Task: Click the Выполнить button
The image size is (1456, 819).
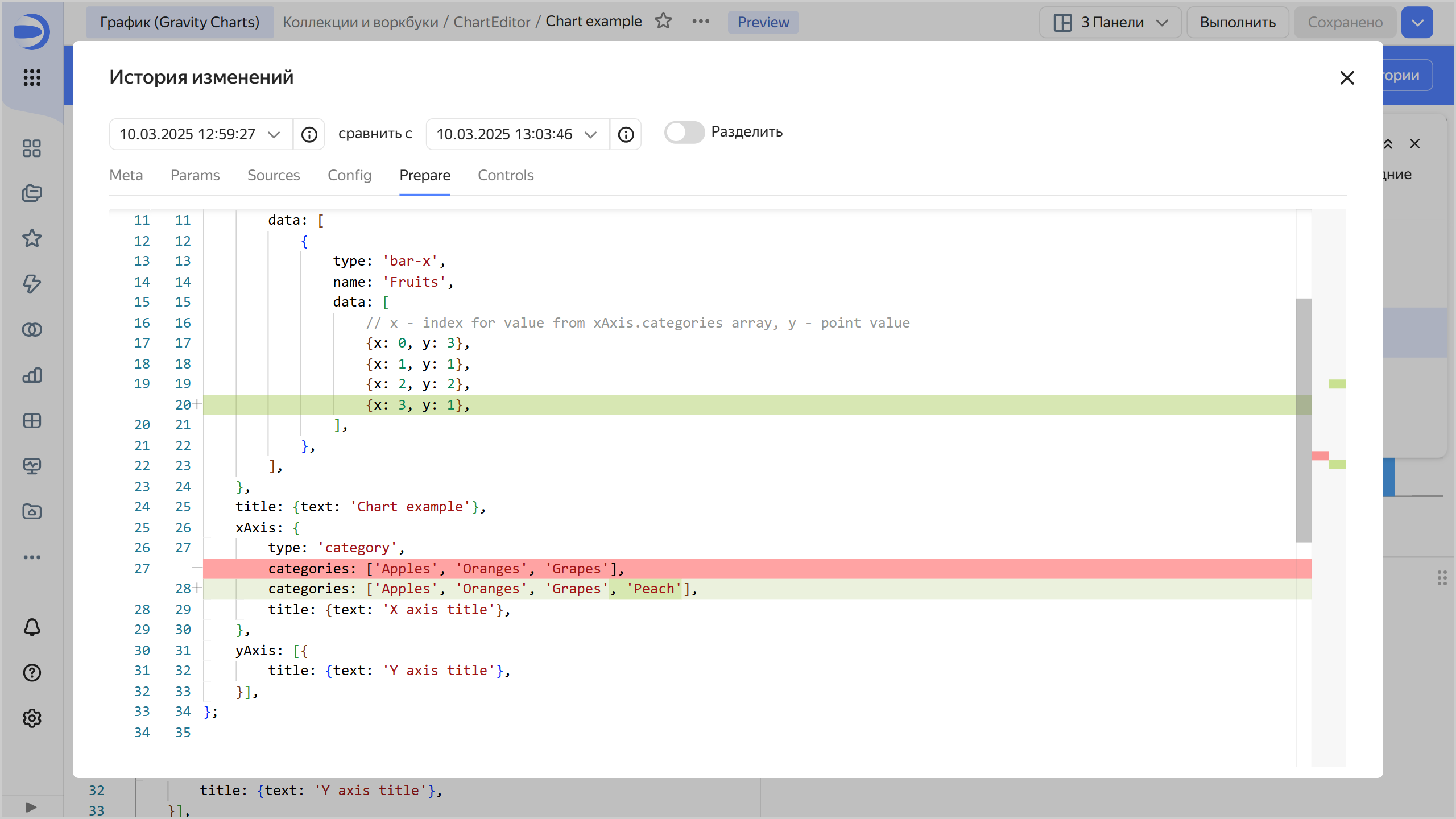Action: [1238, 22]
